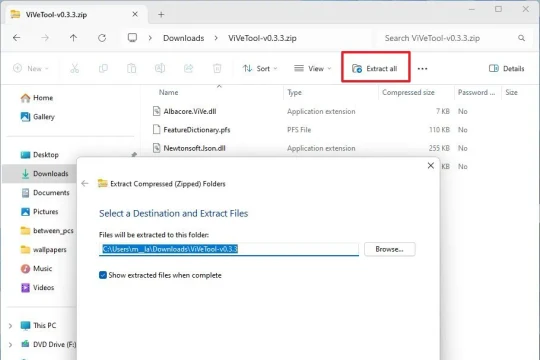Open the View dropdown
Screen dimensions: 540x360
[313, 69]
